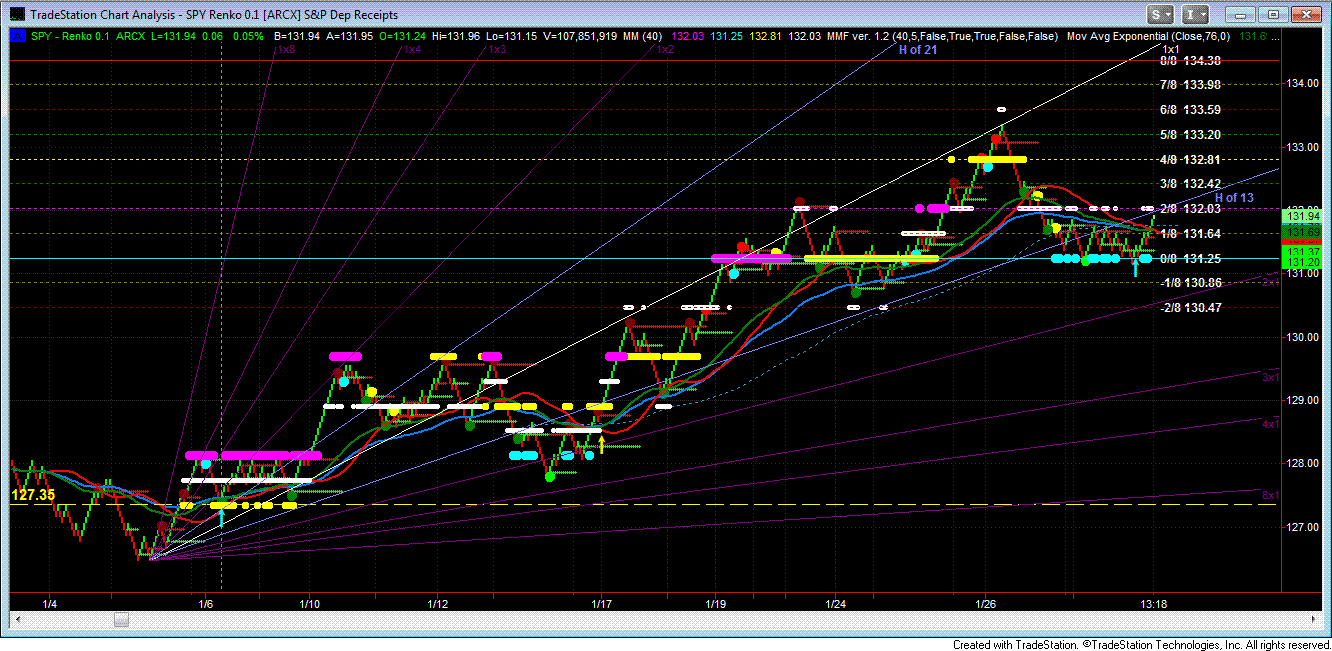Open the S symbol-linking dropdown
Image resolution: width=1332 pixels, height=651 pixels.
pyautogui.click(x=1161, y=14)
